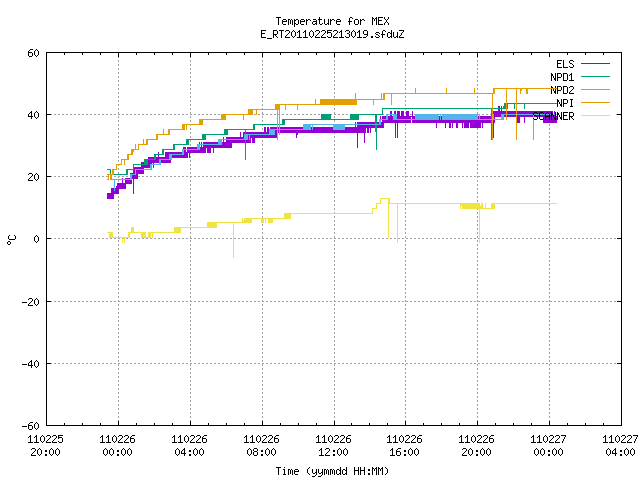Click the chart title 'Temperature for MEX'
This screenshot has height=480, width=640.
(332, 21)
